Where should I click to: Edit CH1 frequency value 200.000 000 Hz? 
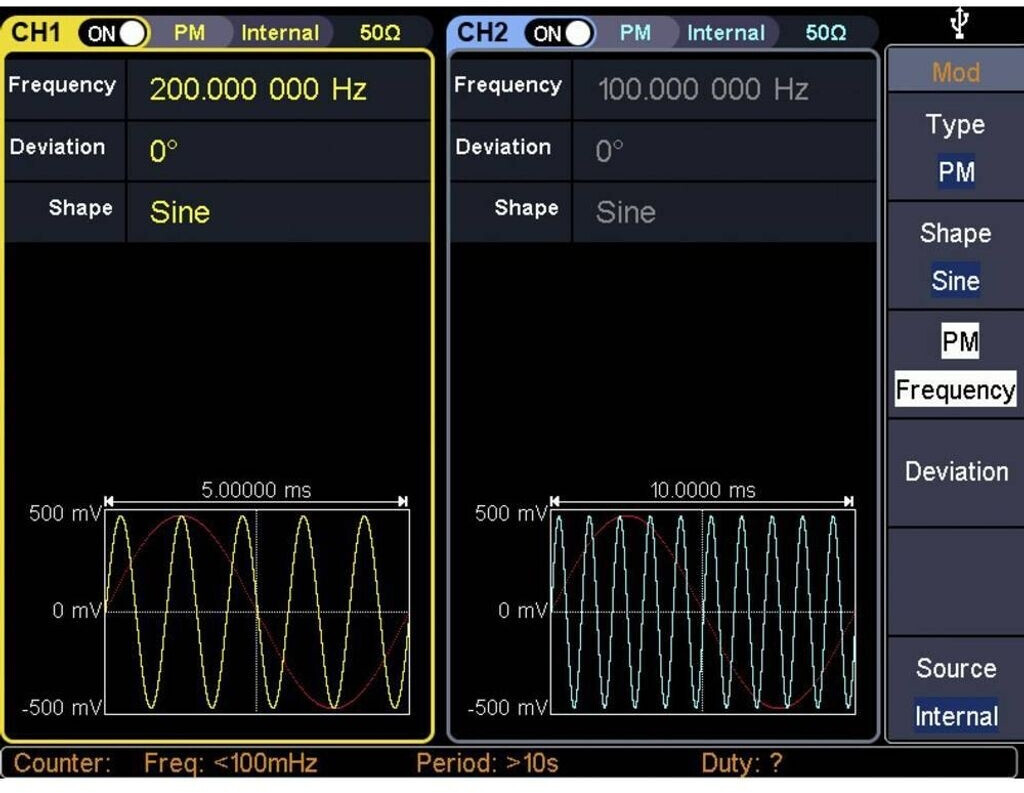(x=258, y=90)
